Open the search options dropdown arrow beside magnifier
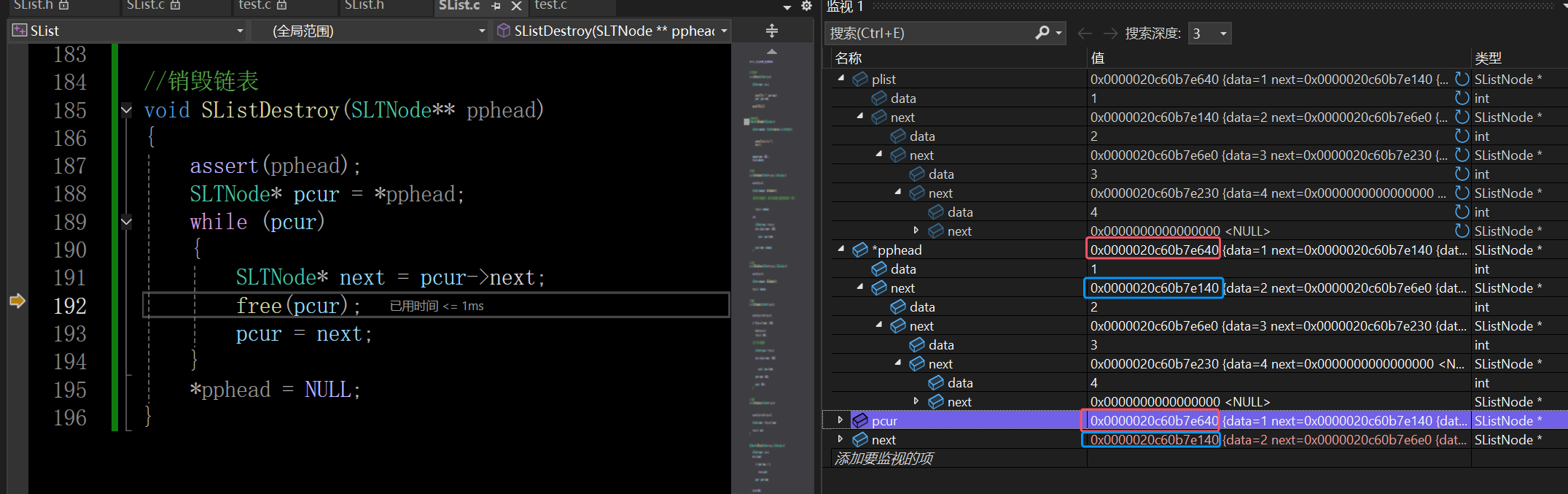The image size is (1568, 494). tap(1059, 34)
